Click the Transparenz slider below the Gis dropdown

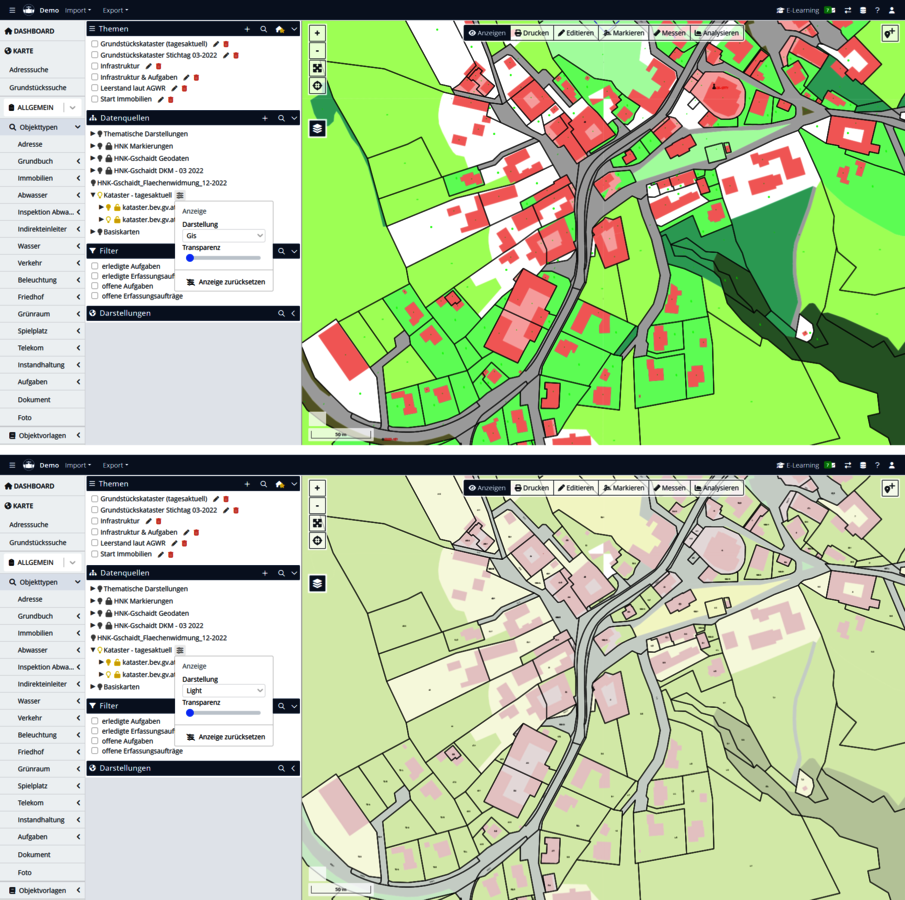tap(223, 258)
